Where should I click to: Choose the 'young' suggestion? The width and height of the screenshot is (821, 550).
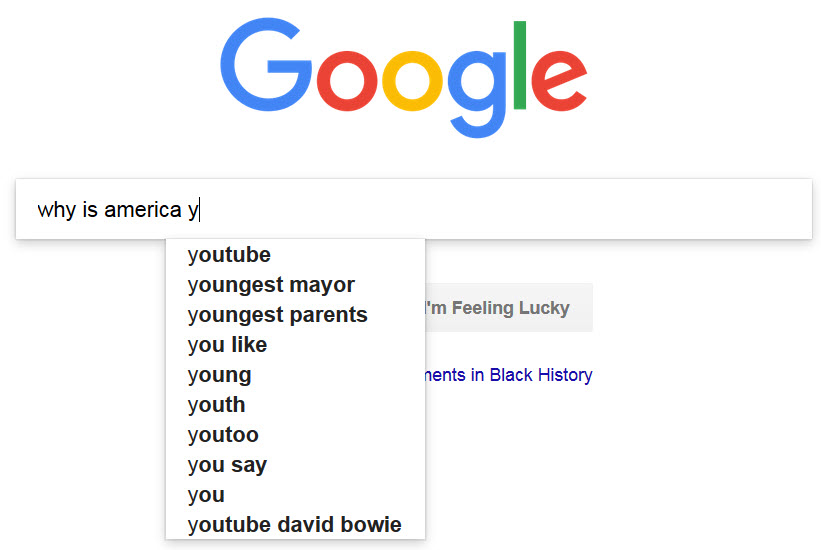pyautogui.click(x=295, y=375)
